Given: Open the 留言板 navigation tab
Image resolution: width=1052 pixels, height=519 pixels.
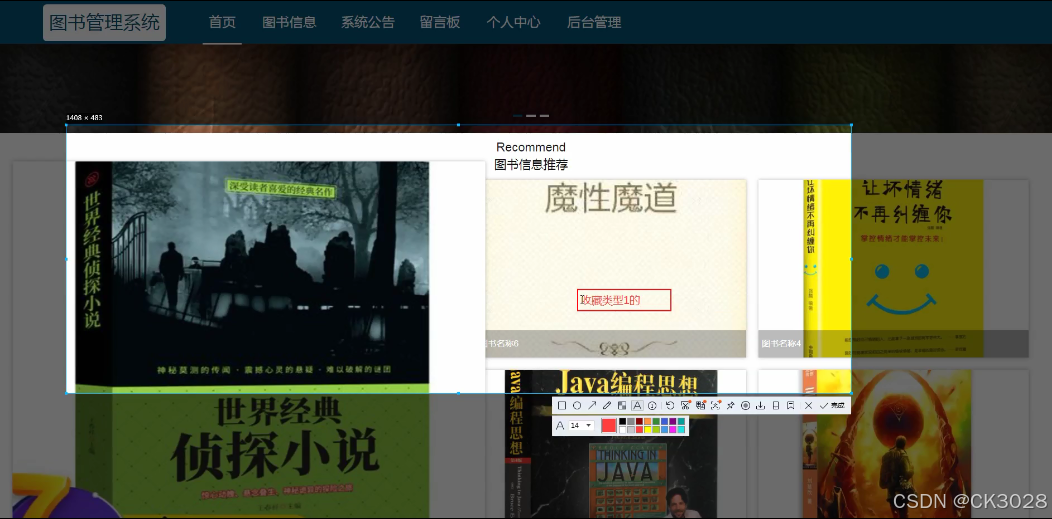Looking at the screenshot, I should 440,22.
